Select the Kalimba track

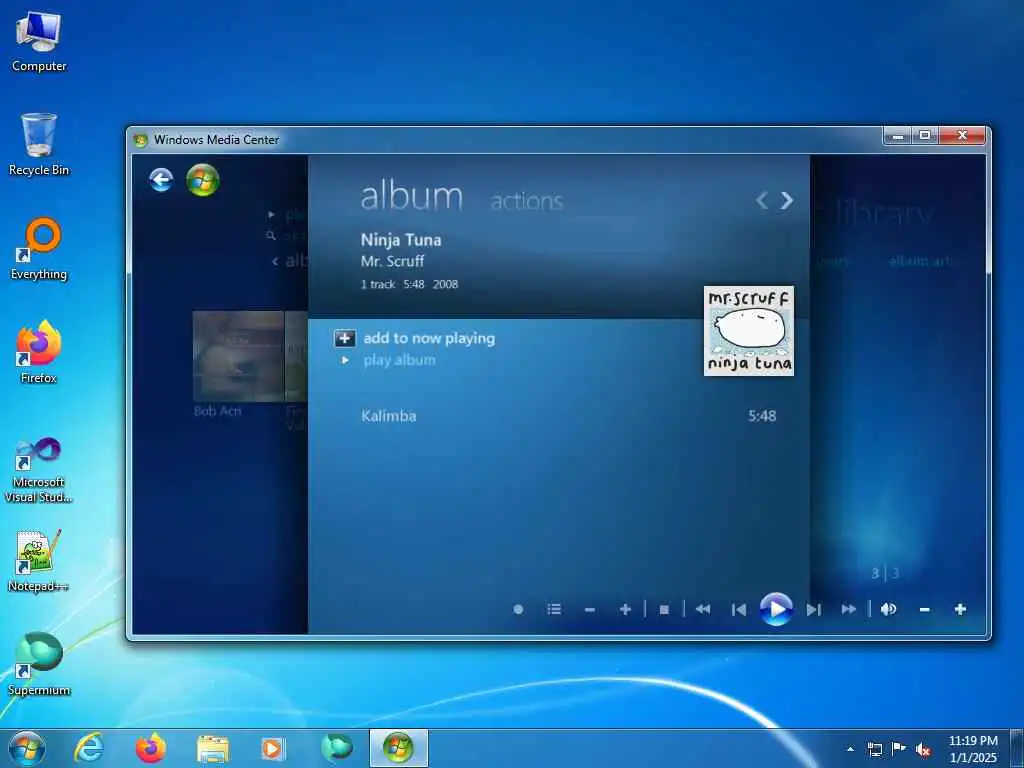[389, 416]
